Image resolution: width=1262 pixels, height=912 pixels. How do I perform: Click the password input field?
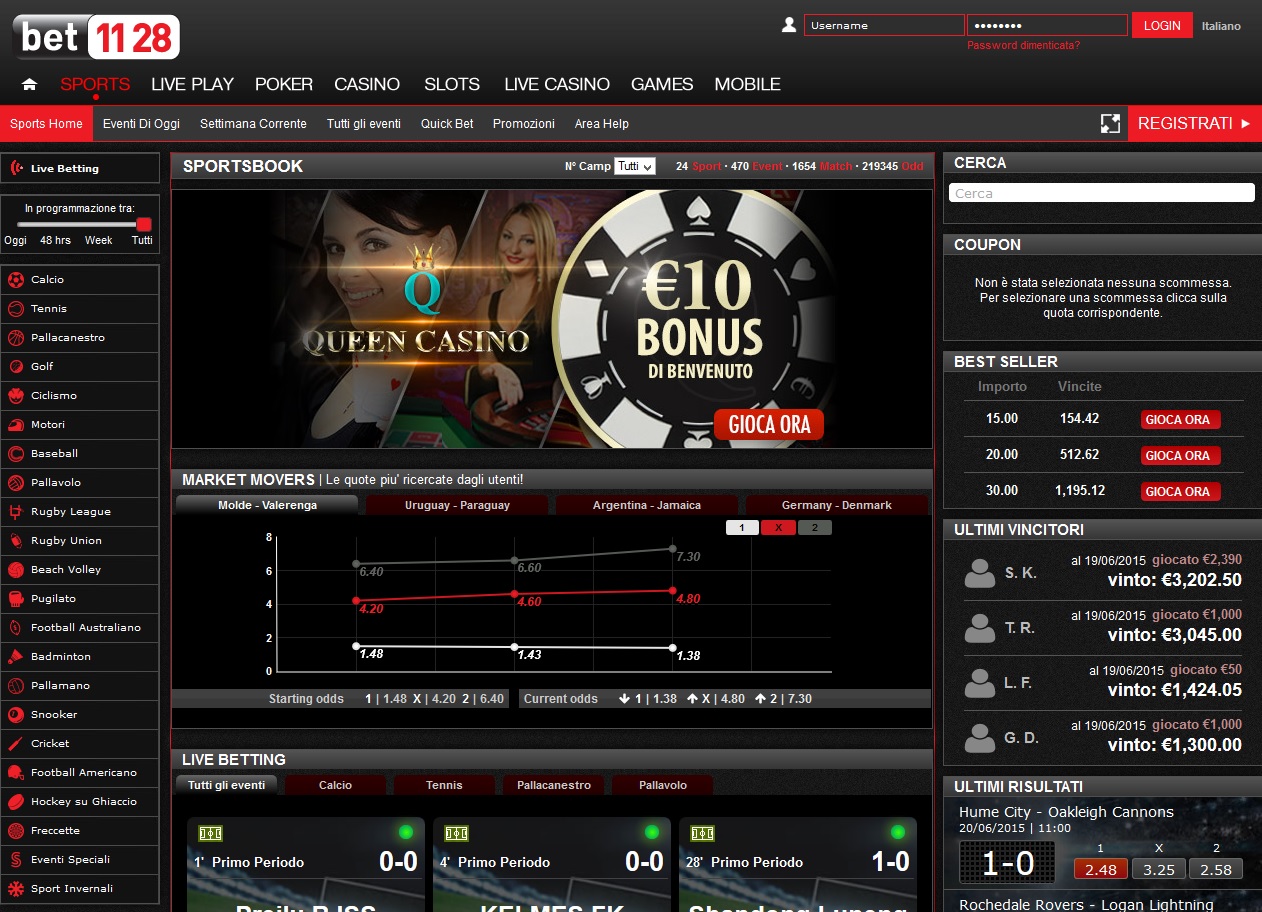point(1047,25)
